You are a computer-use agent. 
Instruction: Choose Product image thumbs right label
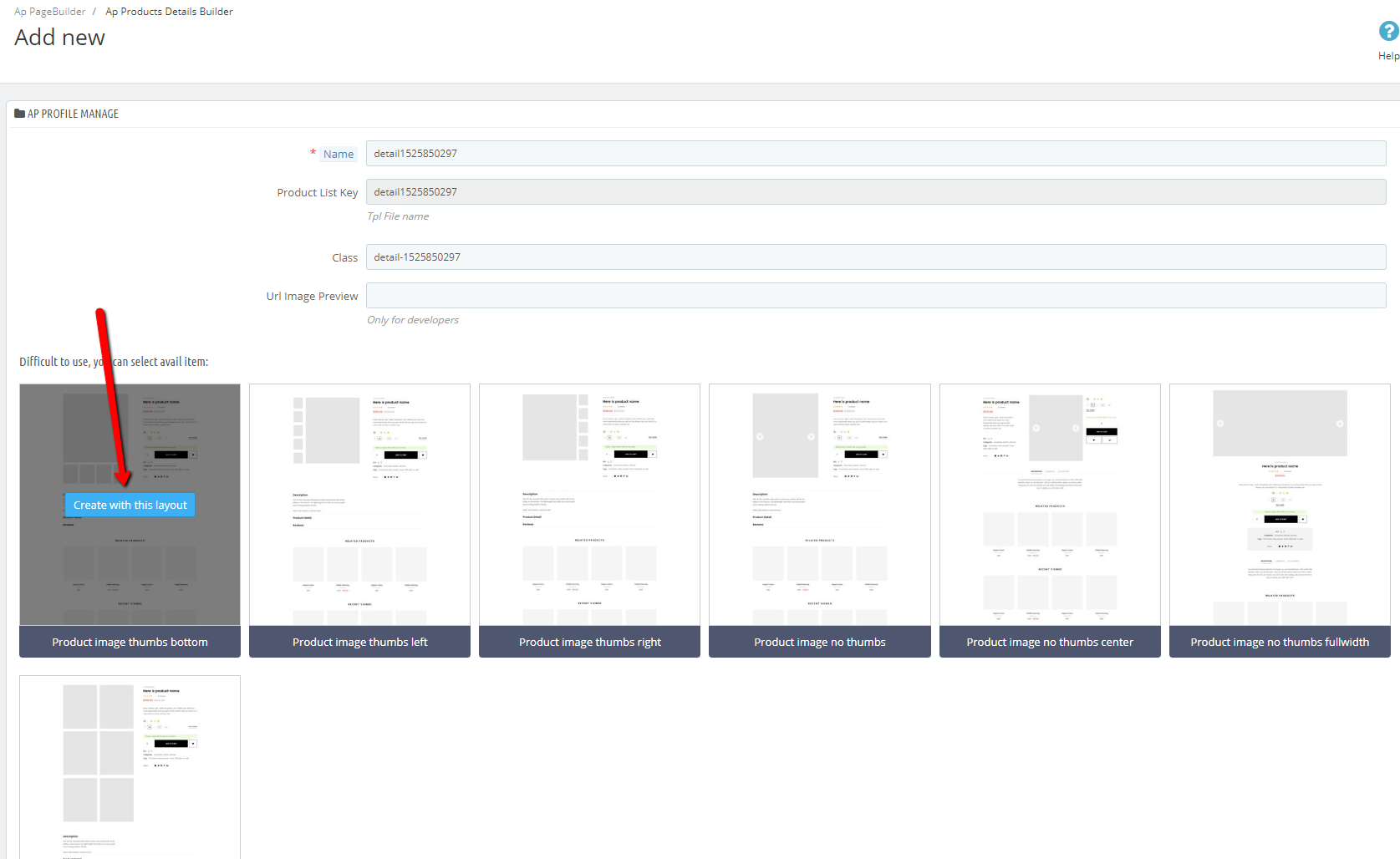(x=589, y=642)
